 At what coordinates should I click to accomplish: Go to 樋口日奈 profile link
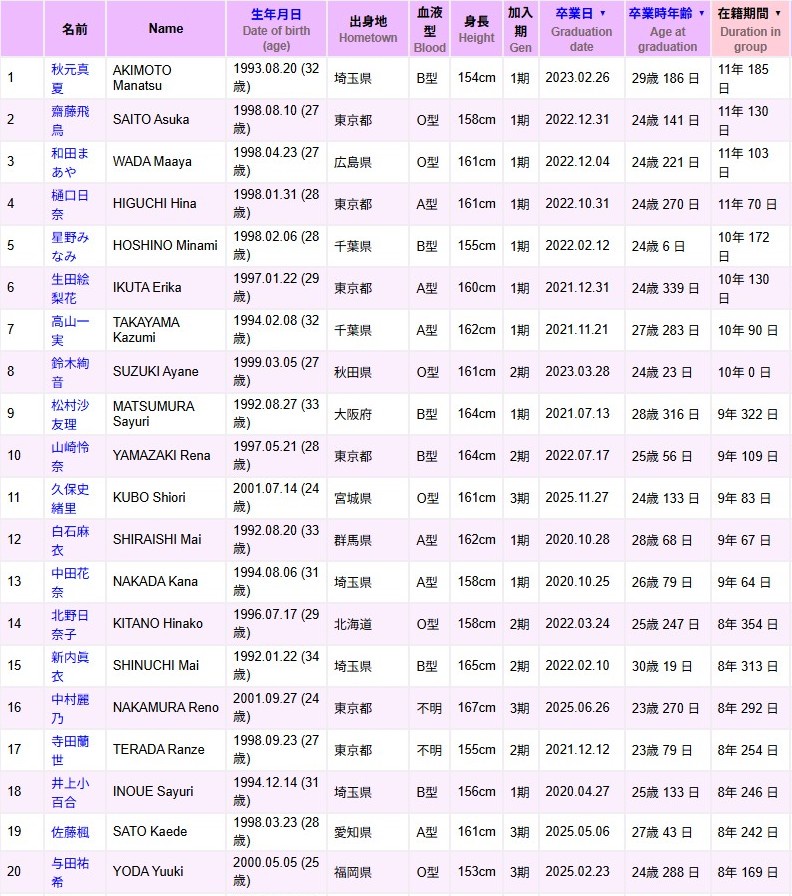pyautogui.click(x=70, y=204)
